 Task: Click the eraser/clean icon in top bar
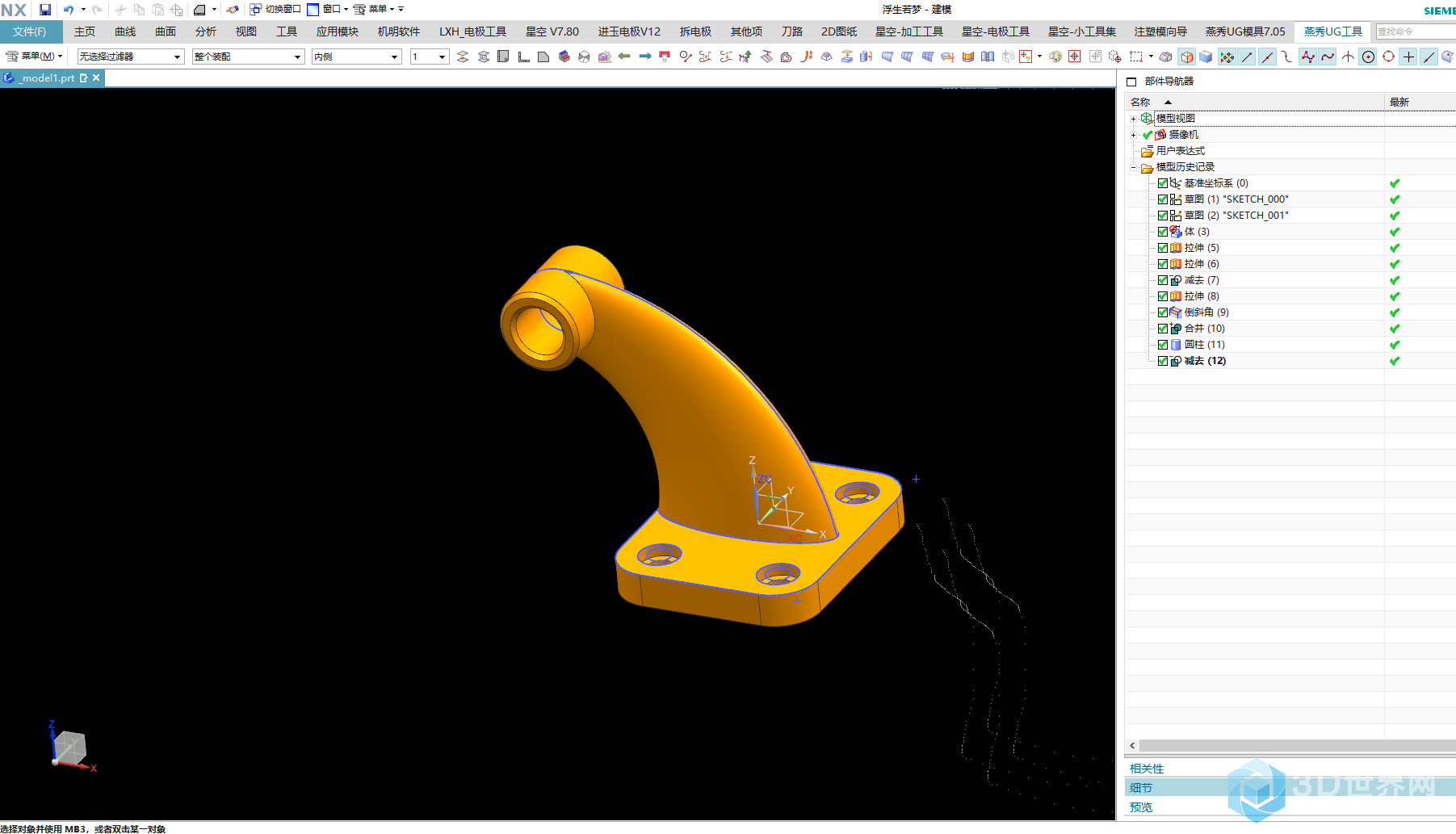pos(233,10)
